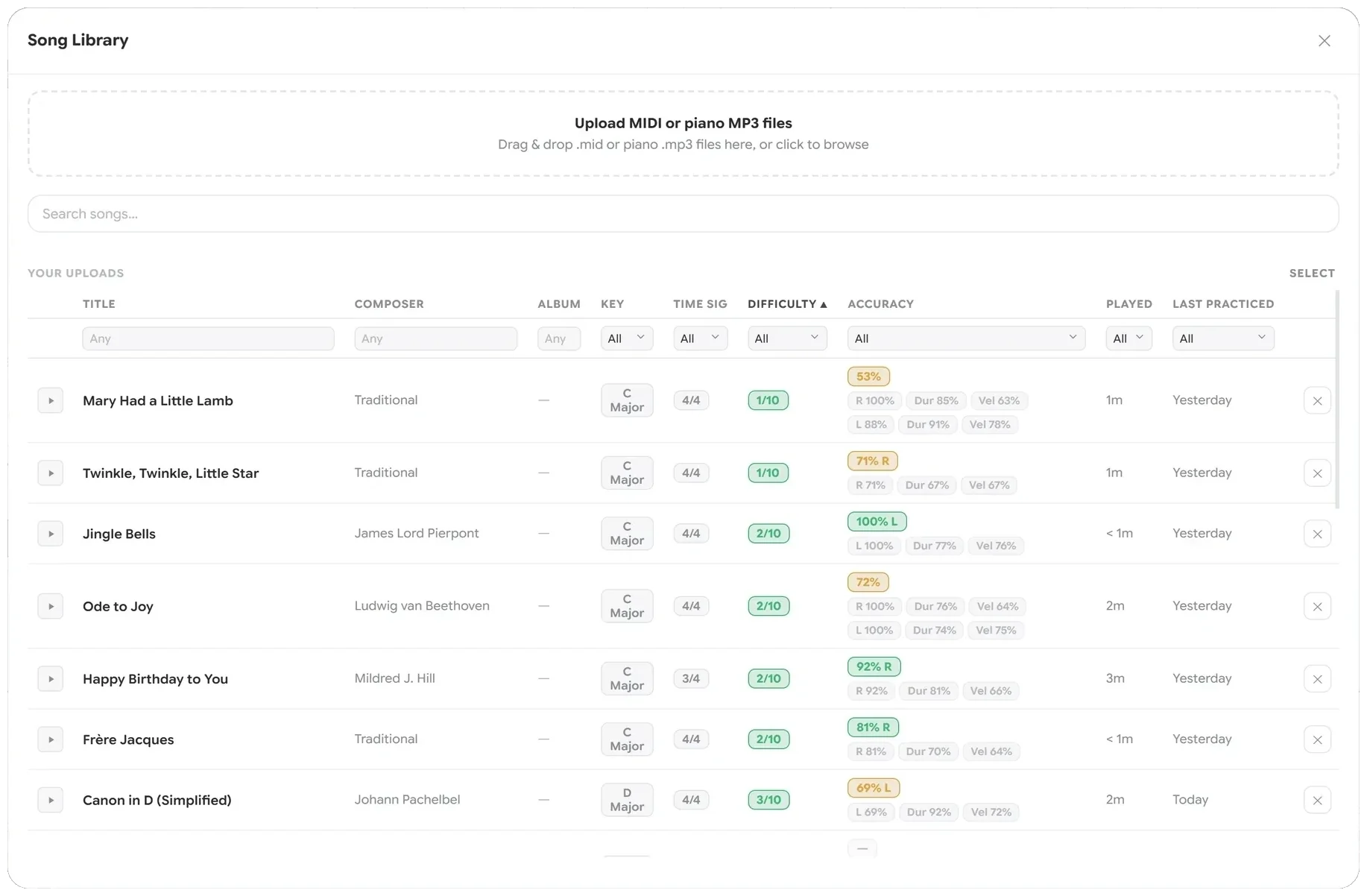Click the Select button above the table
Viewport: 1367px width, 896px height.
(1312, 274)
